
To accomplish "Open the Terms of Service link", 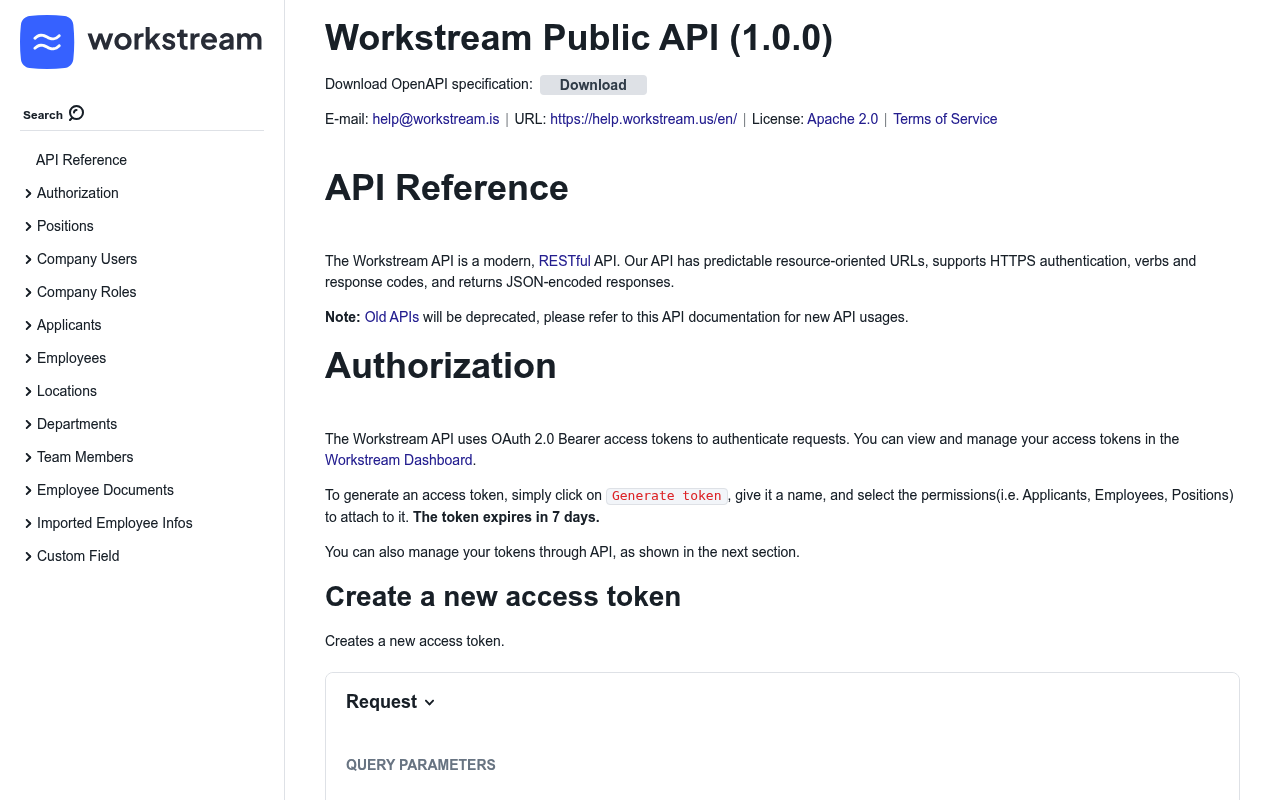I will click(x=945, y=119).
